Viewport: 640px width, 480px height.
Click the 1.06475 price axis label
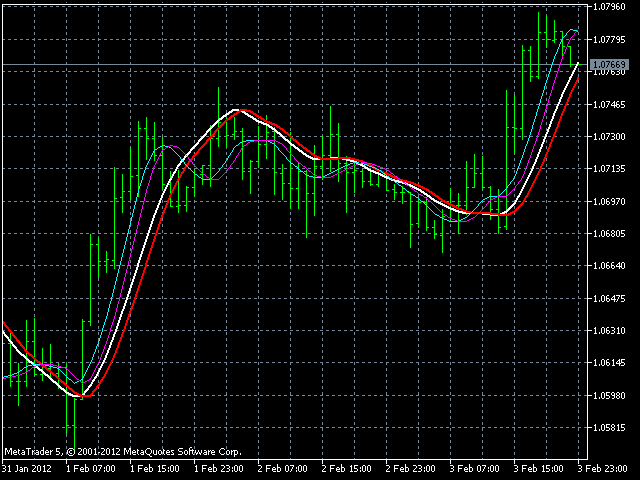pyautogui.click(x=608, y=298)
